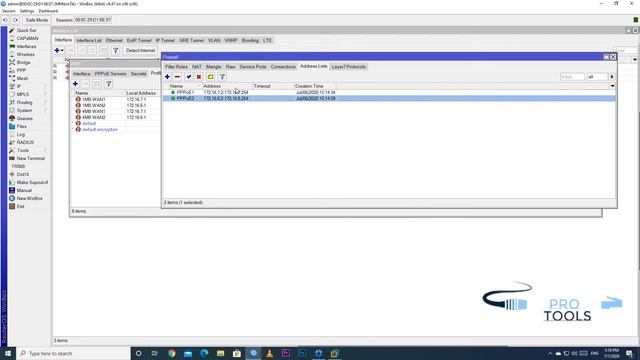Add a new firewall address list entry
The image size is (640, 360).
(167, 77)
